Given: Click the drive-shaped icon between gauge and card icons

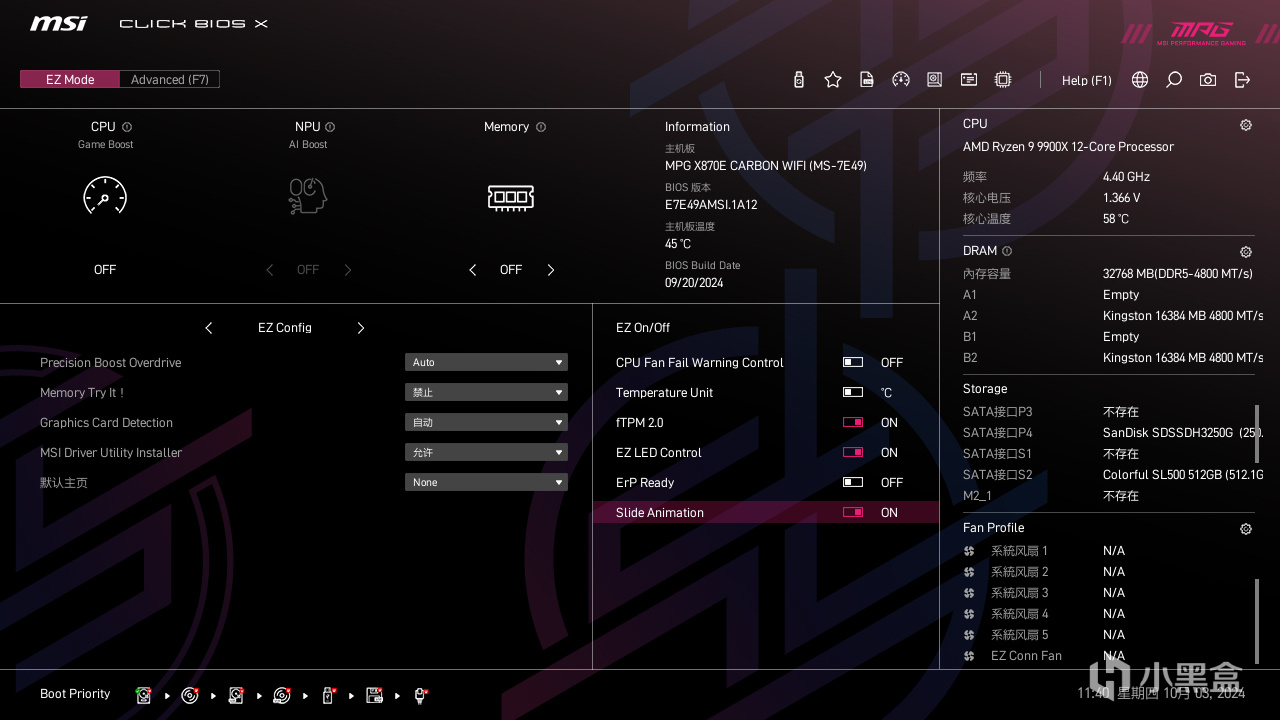Looking at the screenshot, I should pyautogui.click(x=934, y=80).
